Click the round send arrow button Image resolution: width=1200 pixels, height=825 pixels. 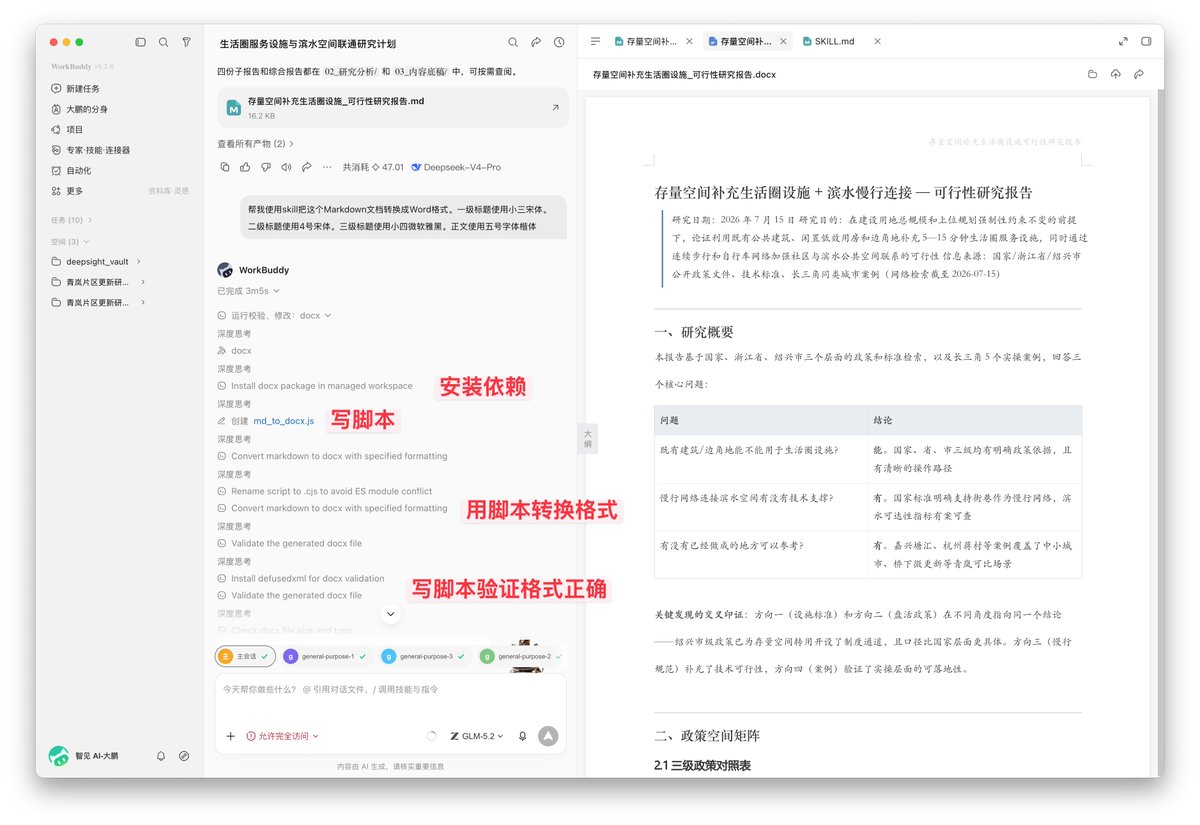coord(548,736)
